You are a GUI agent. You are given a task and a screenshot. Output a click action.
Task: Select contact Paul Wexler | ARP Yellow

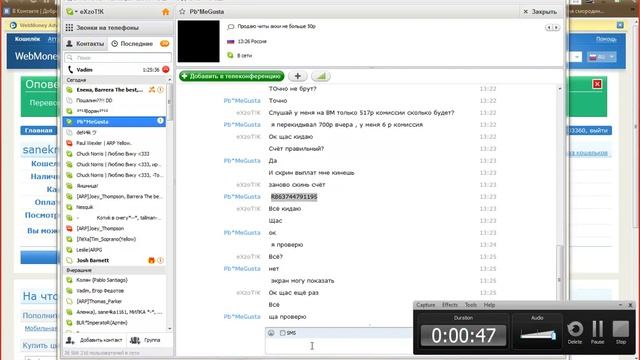click(114, 143)
